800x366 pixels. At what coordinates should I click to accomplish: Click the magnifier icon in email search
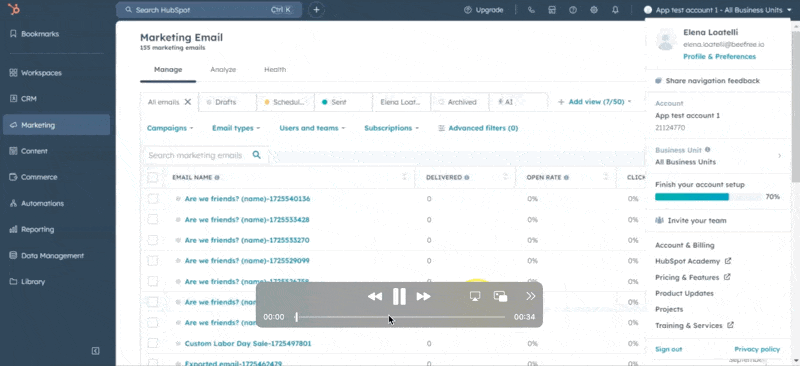pyautogui.click(x=257, y=155)
